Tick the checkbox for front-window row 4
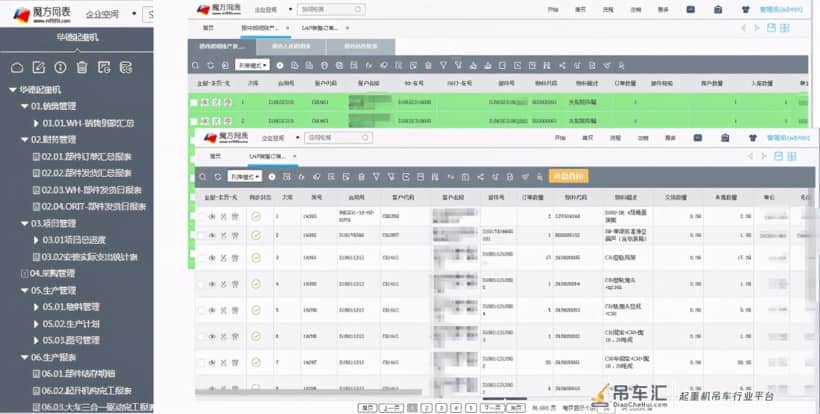Viewport: 820px width, 414px height. [x=201, y=284]
